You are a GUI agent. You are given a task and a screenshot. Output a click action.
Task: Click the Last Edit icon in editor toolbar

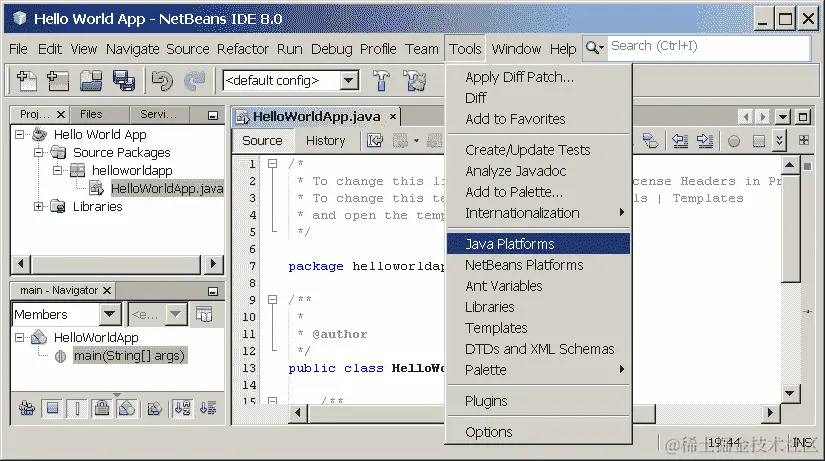pyautogui.click(x=375, y=141)
